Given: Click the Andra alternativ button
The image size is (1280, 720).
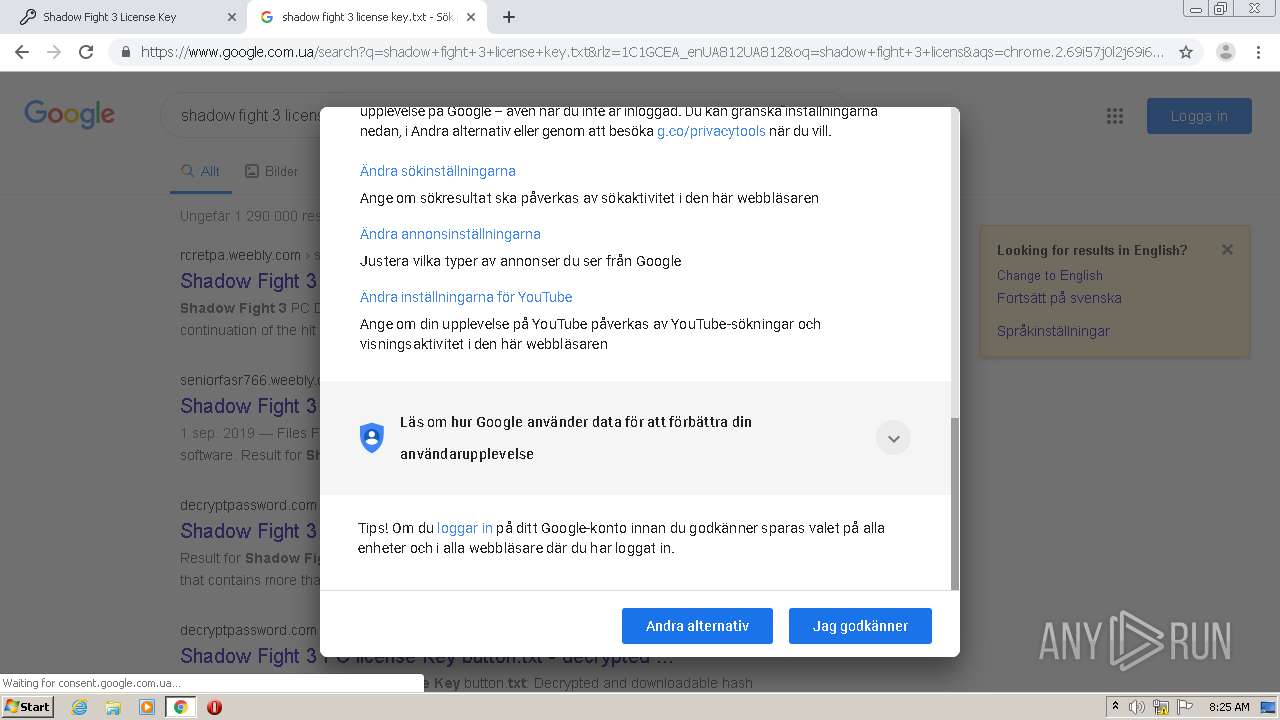Looking at the screenshot, I should point(697,626).
